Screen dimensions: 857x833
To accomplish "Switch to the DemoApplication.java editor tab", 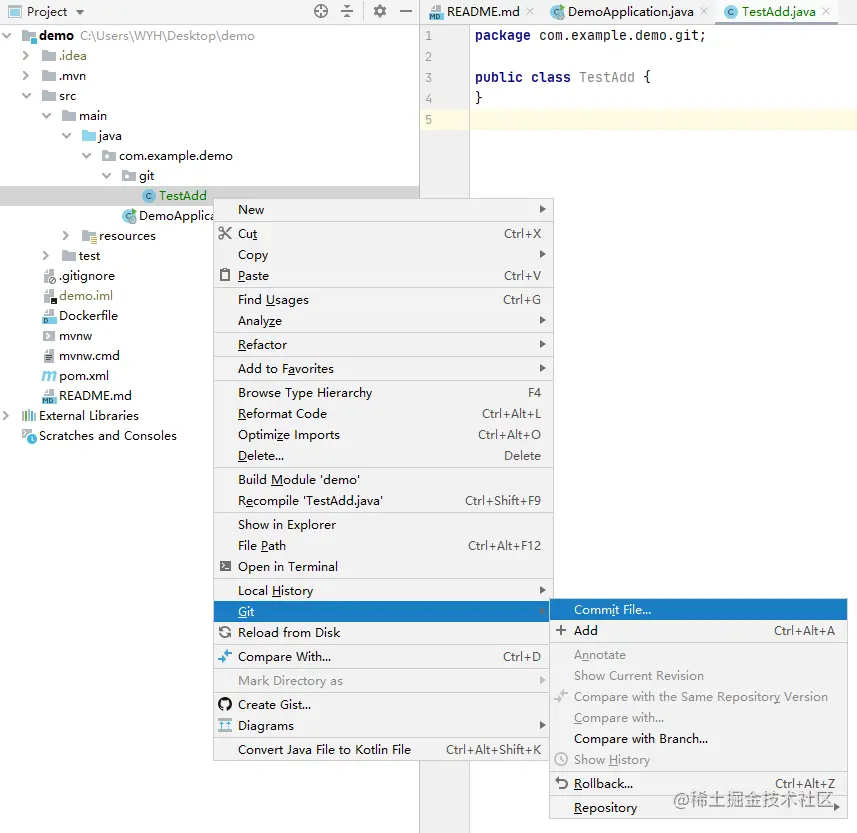I will click(623, 11).
